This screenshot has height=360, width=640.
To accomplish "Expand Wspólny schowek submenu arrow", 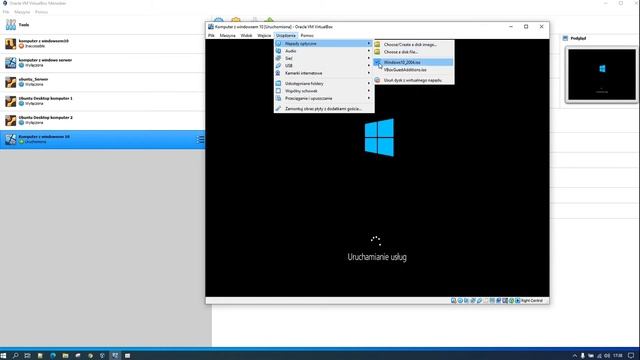I will [x=369, y=91].
